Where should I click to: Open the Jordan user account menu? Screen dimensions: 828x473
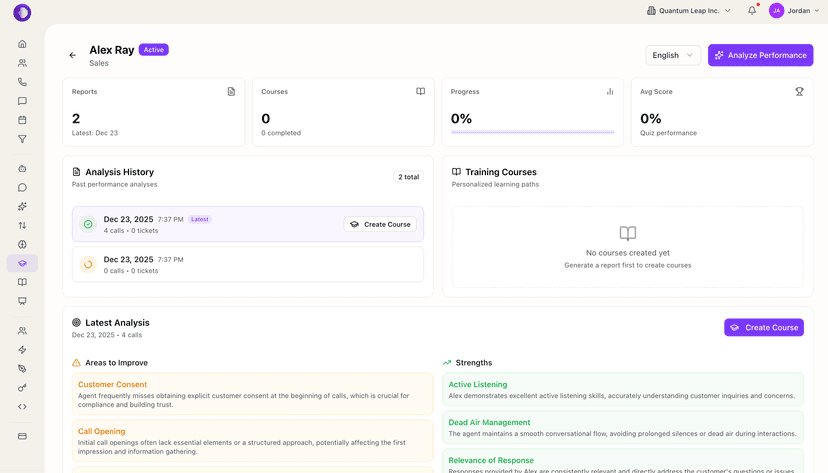point(795,11)
